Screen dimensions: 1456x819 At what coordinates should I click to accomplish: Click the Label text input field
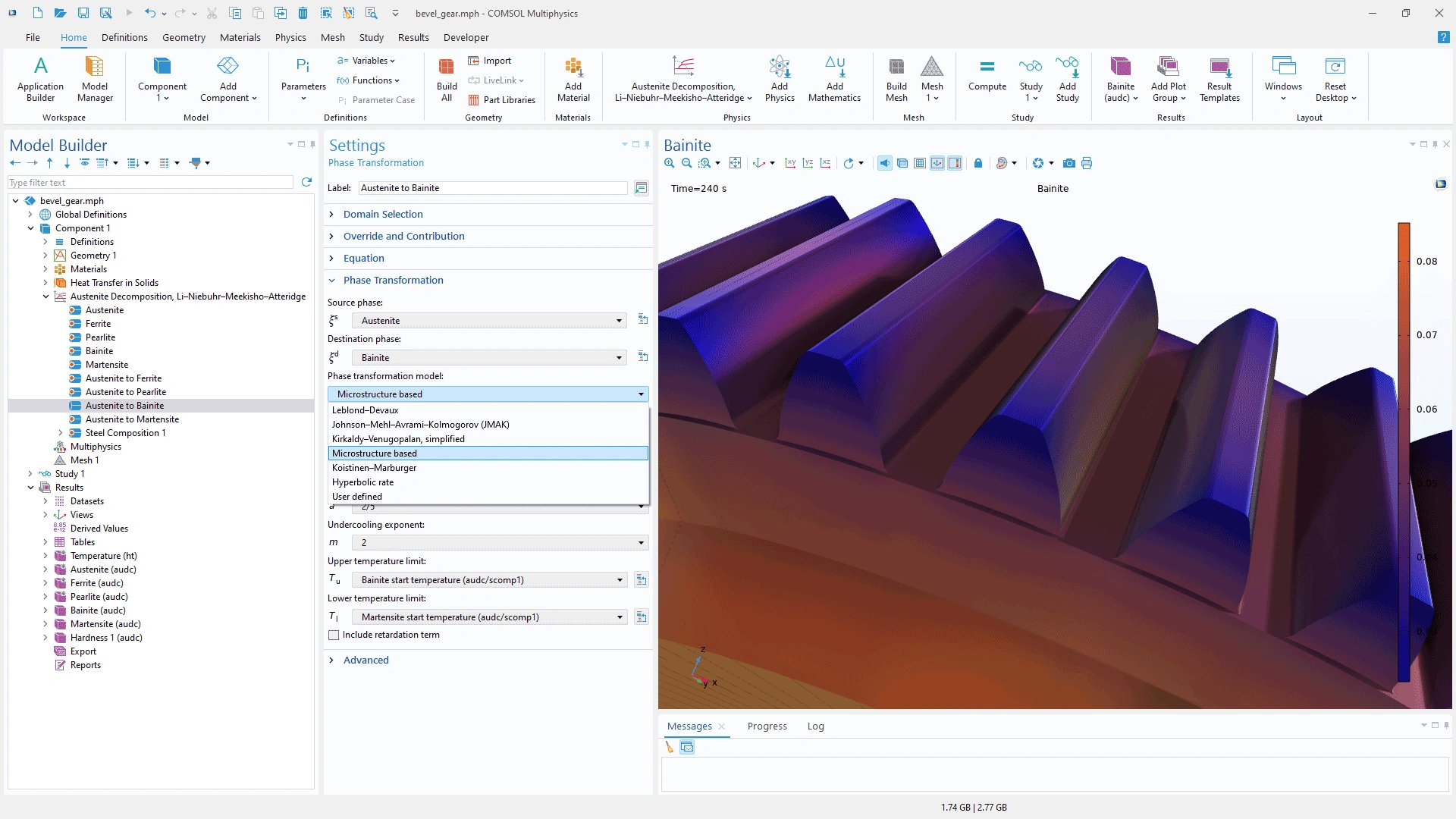493,188
